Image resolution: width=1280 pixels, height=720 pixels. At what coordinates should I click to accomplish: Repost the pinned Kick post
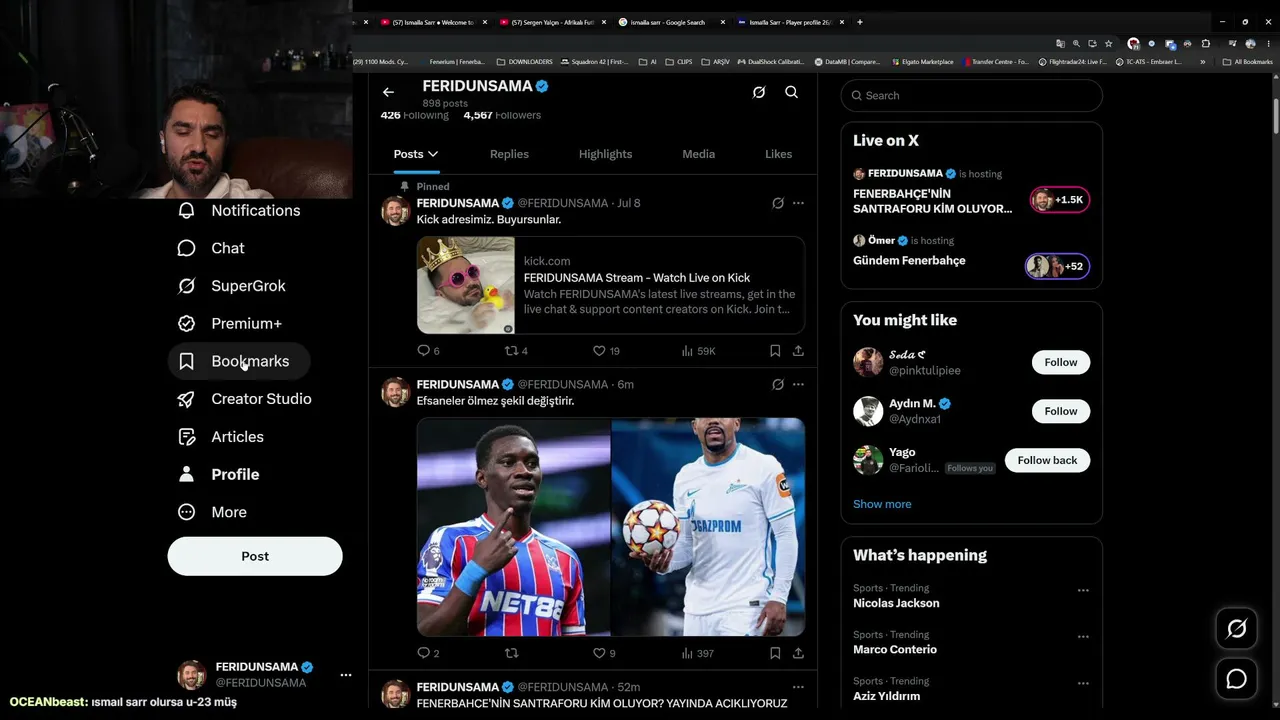coord(516,351)
